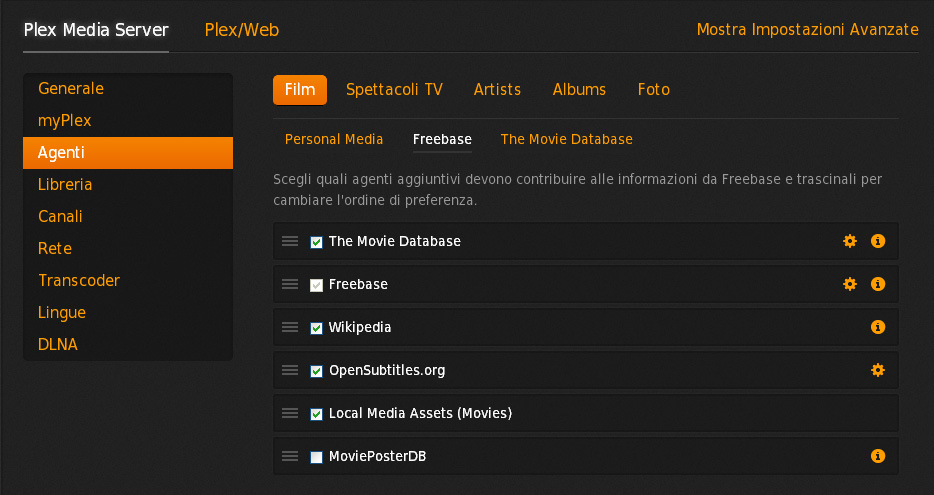This screenshot has height=495, width=934.
Task: Click the drag handle beside Wikipedia
Action: click(290, 327)
